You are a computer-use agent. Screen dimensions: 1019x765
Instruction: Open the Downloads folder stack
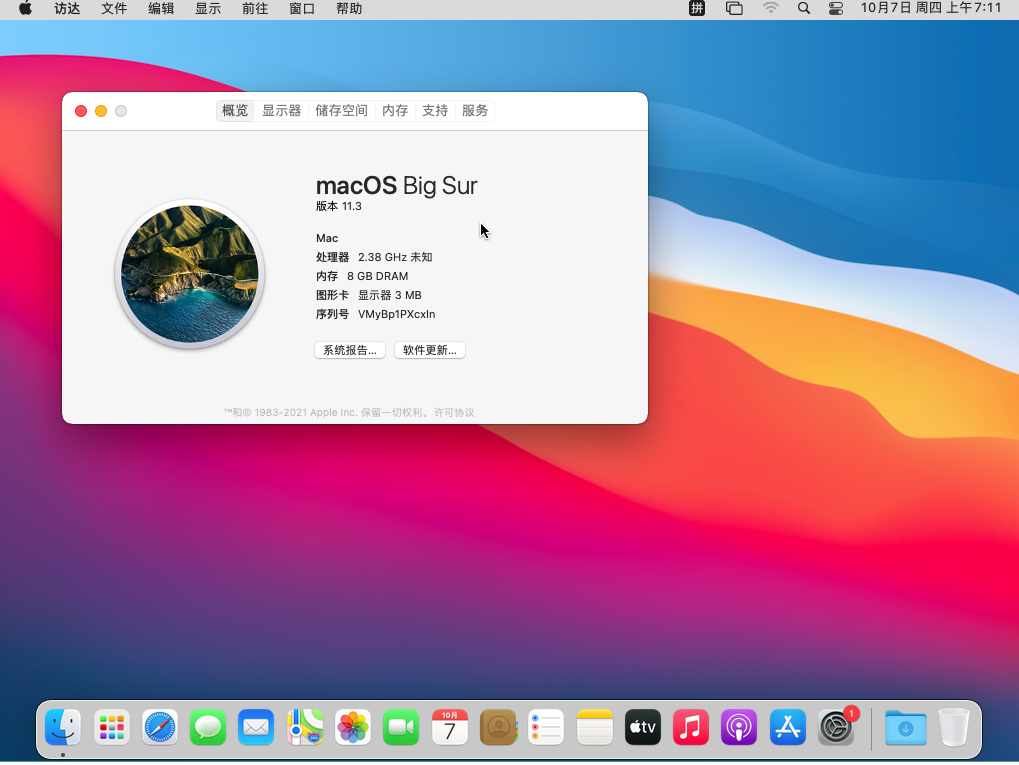905,727
